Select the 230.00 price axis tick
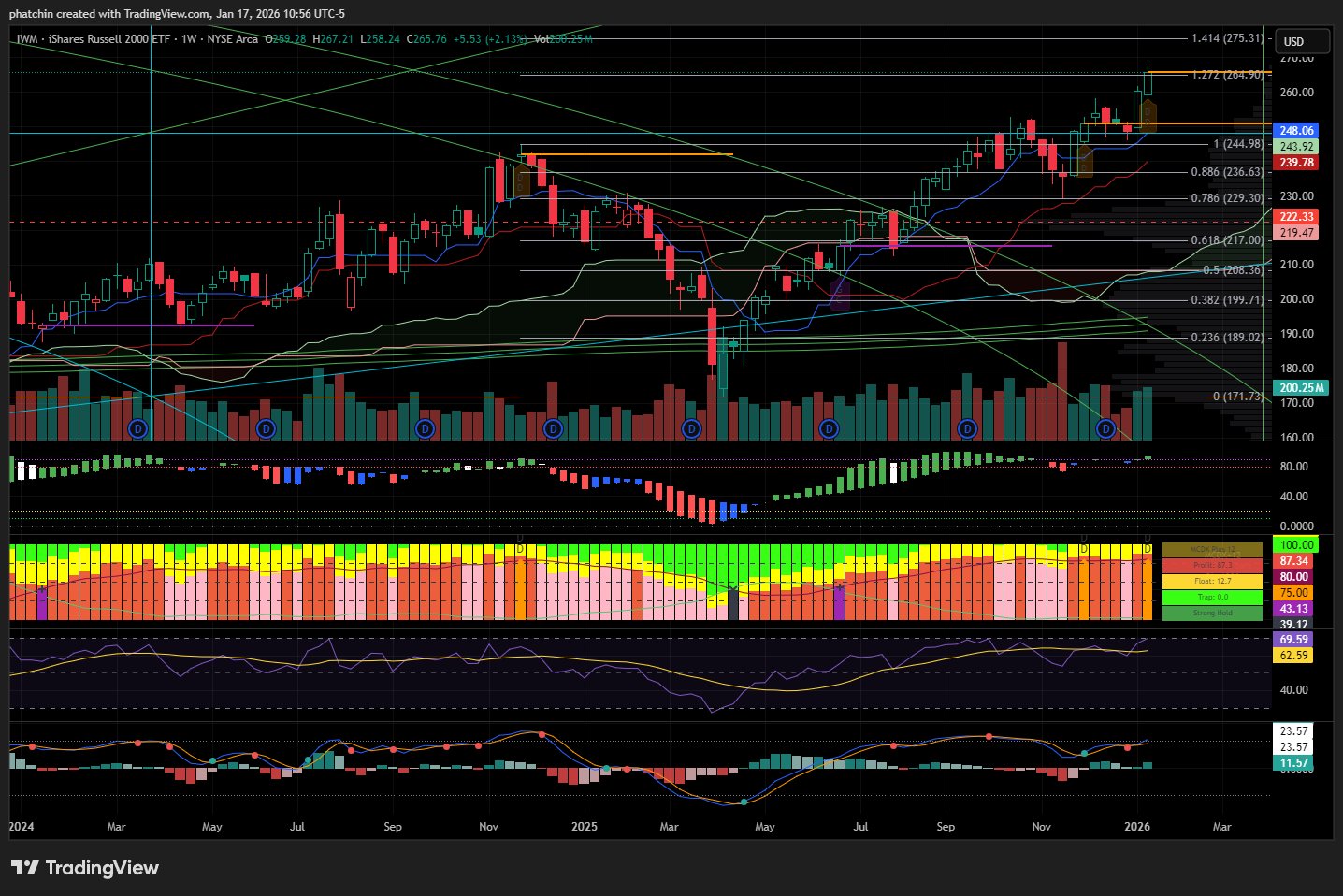Viewport: 1343px width, 896px height. coord(1297,196)
